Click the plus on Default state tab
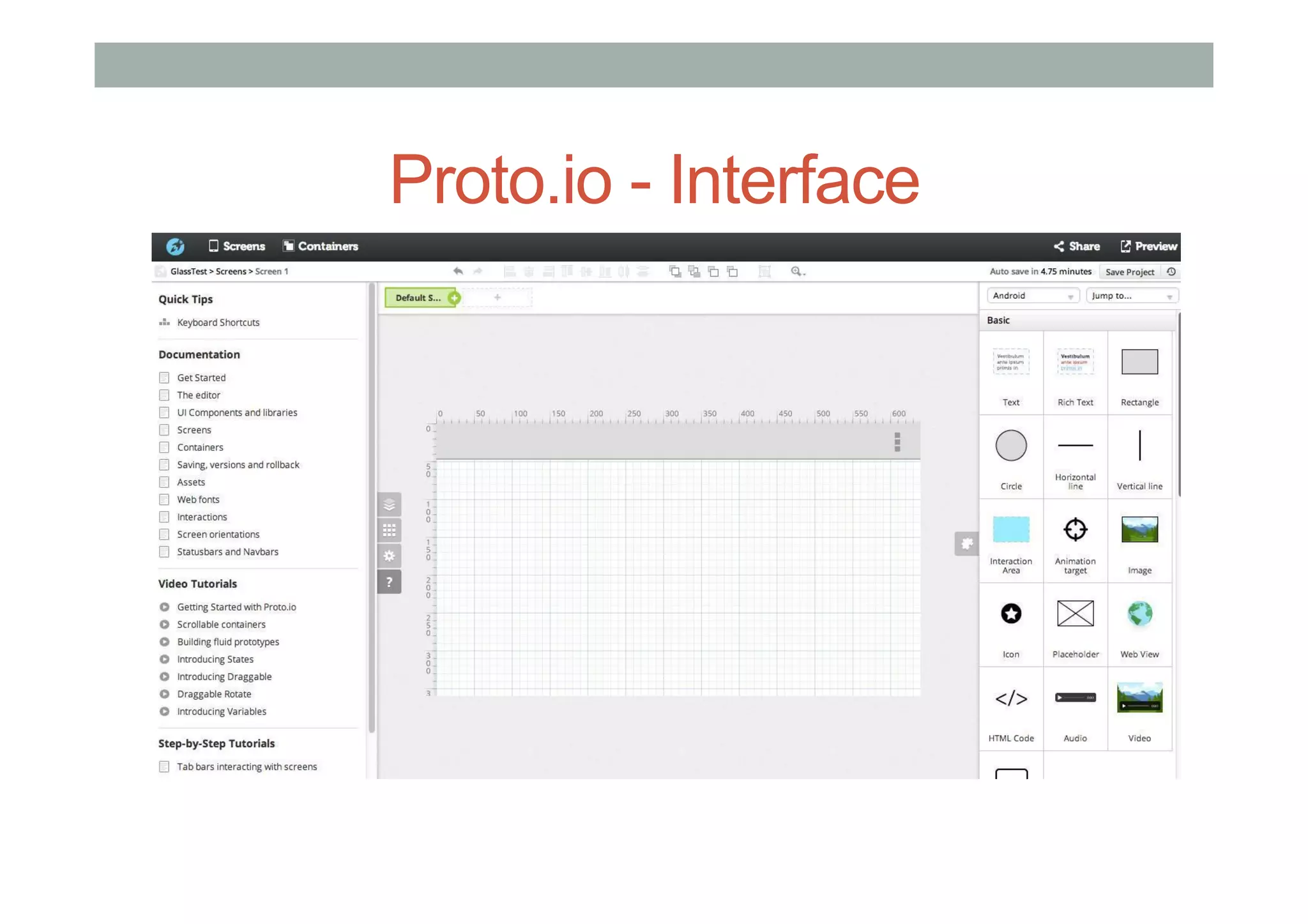The height and width of the screenshot is (924, 1308). click(454, 298)
